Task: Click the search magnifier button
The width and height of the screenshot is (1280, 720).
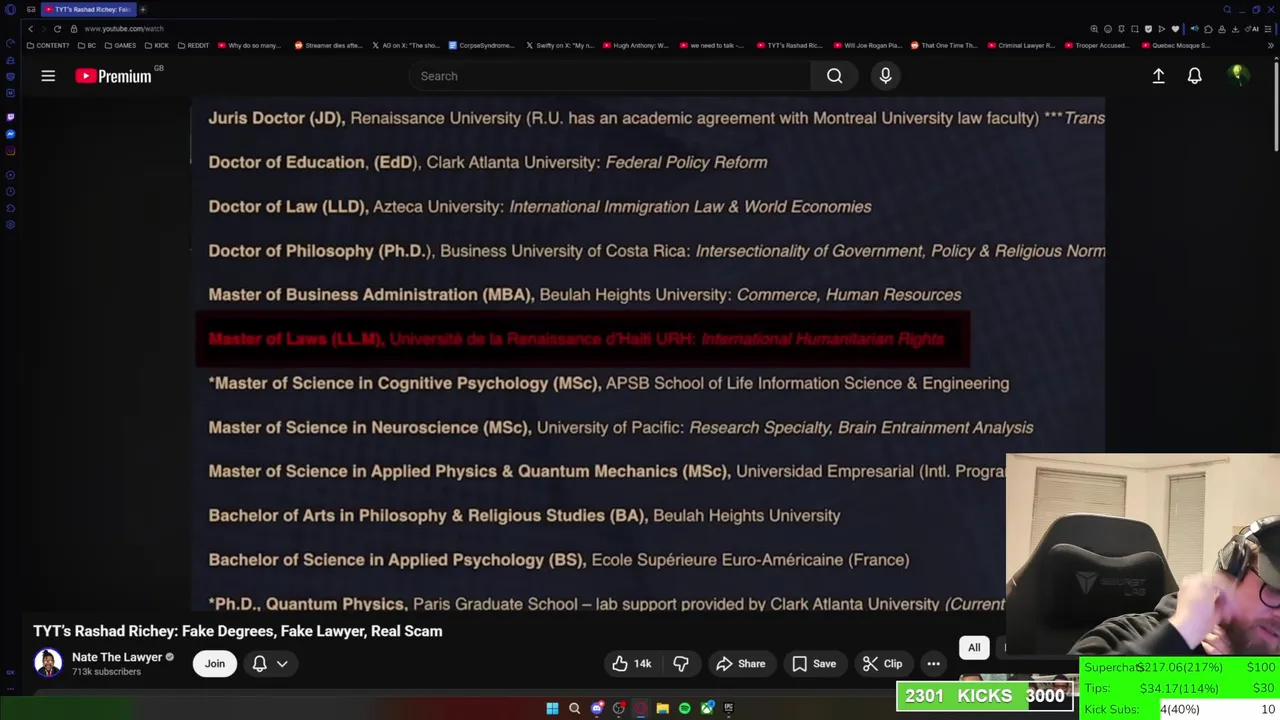Action: pyautogui.click(x=834, y=76)
